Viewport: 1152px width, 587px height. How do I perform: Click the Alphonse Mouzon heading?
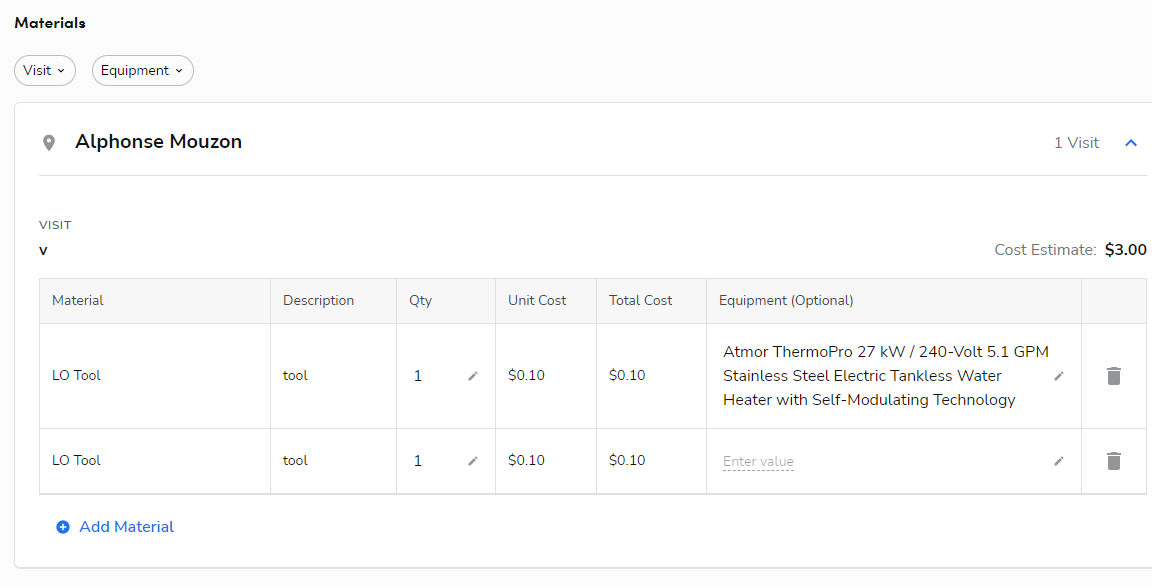pos(158,141)
